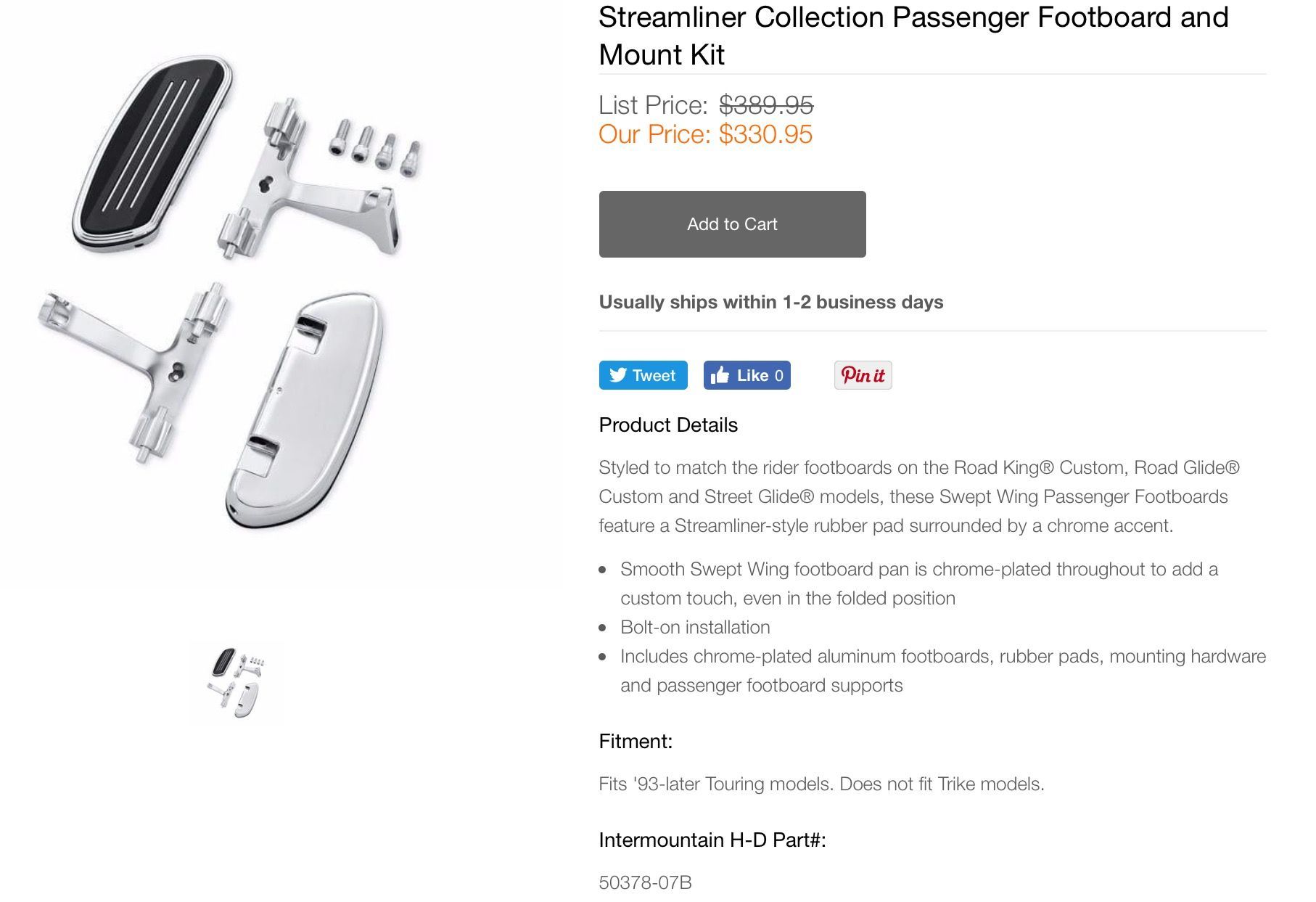Click the Twitter bird icon on Tweet button
Viewport: 1316px width, 902px height.
[x=617, y=375]
